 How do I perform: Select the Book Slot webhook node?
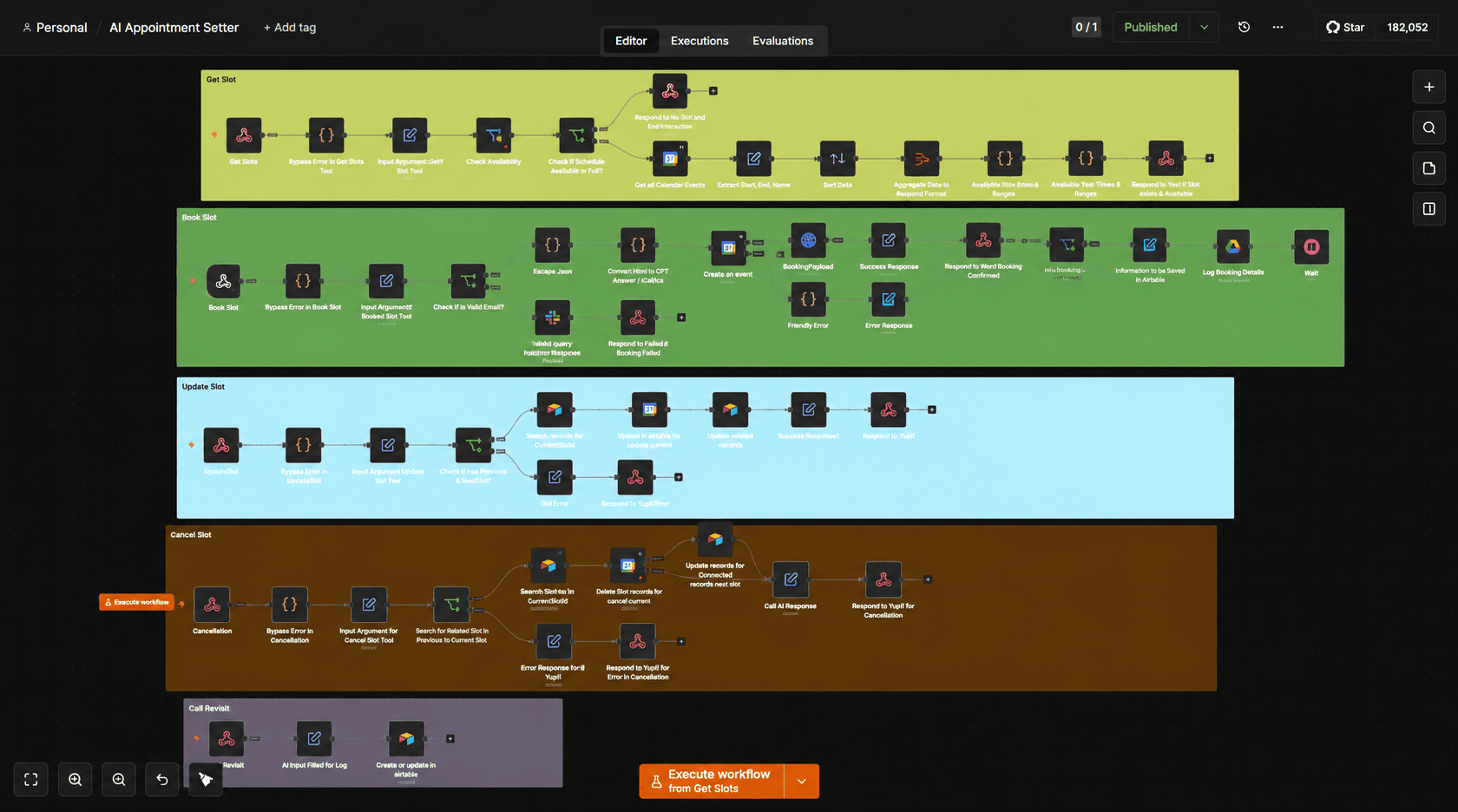(x=223, y=281)
